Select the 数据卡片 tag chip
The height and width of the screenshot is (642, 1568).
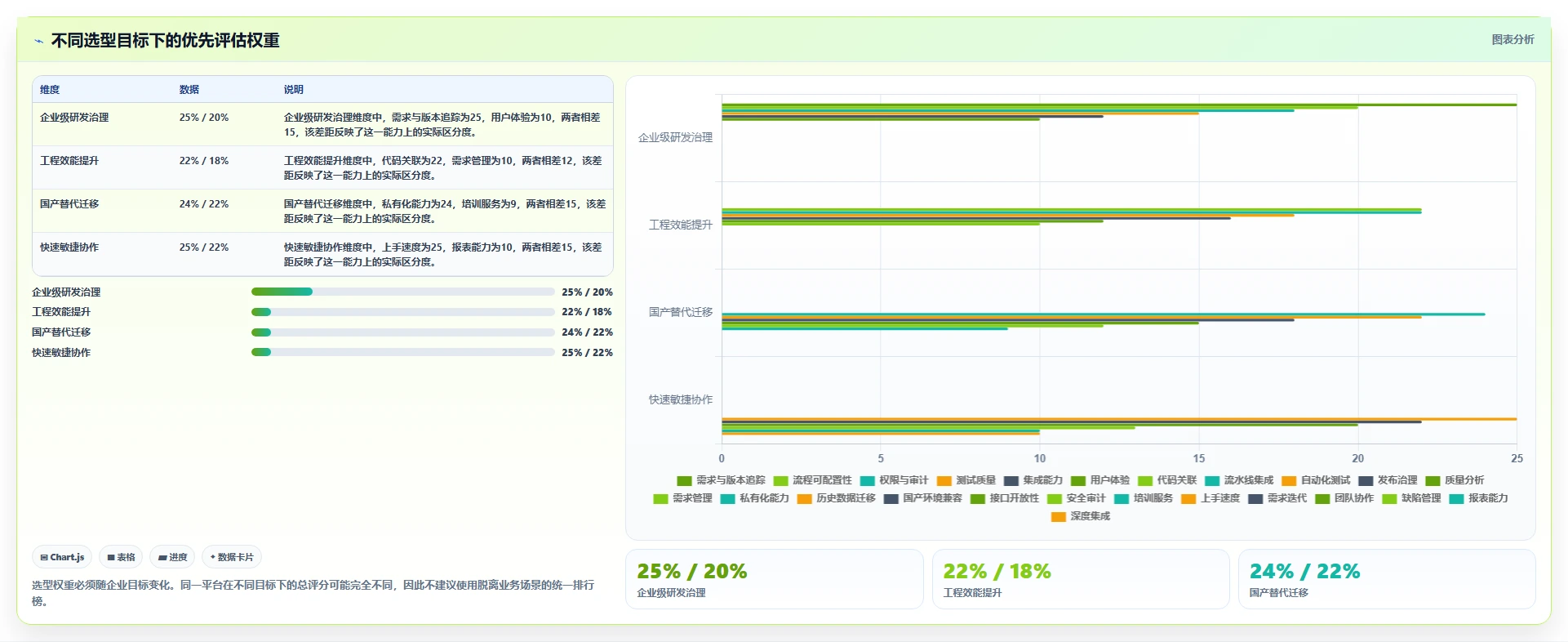pyautogui.click(x=232, y=557)
